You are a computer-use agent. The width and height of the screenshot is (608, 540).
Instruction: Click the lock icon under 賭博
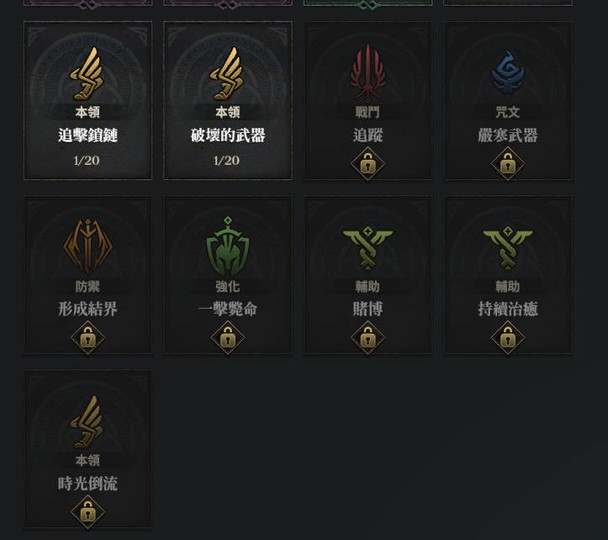pos(368,338)
